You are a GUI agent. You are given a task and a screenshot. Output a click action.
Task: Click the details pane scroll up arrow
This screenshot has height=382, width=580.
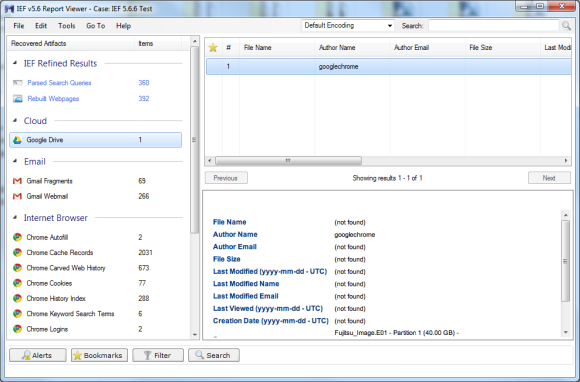tap(566, 215)
